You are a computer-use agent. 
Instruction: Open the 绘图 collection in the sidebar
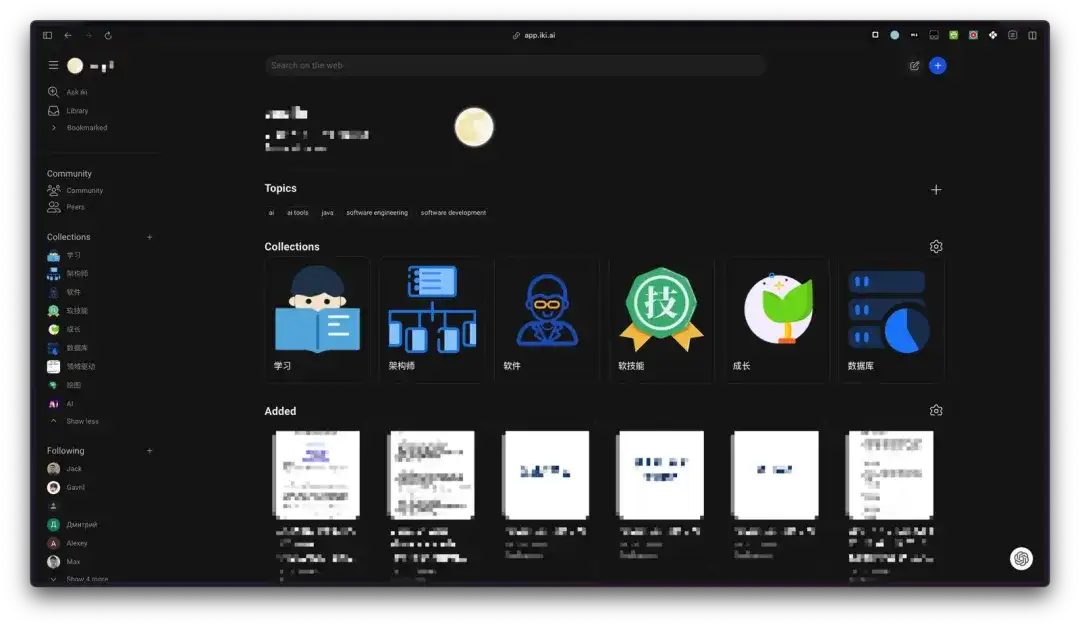tap(64, 385)
